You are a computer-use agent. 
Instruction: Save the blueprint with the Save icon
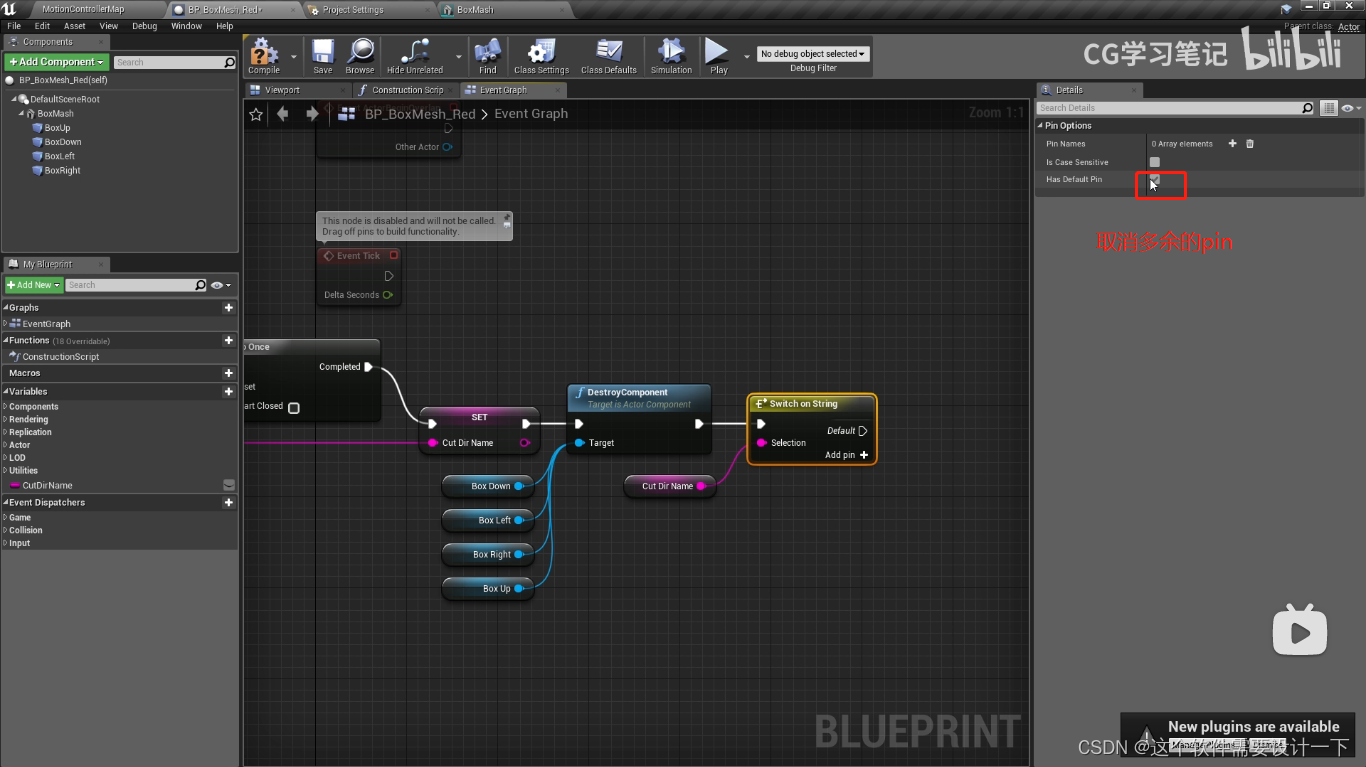click(323, 56)
